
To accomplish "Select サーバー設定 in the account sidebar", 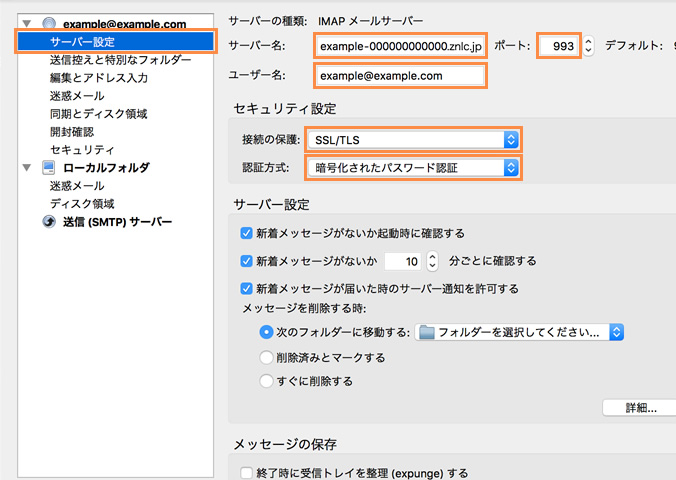I will click(116, 41).
